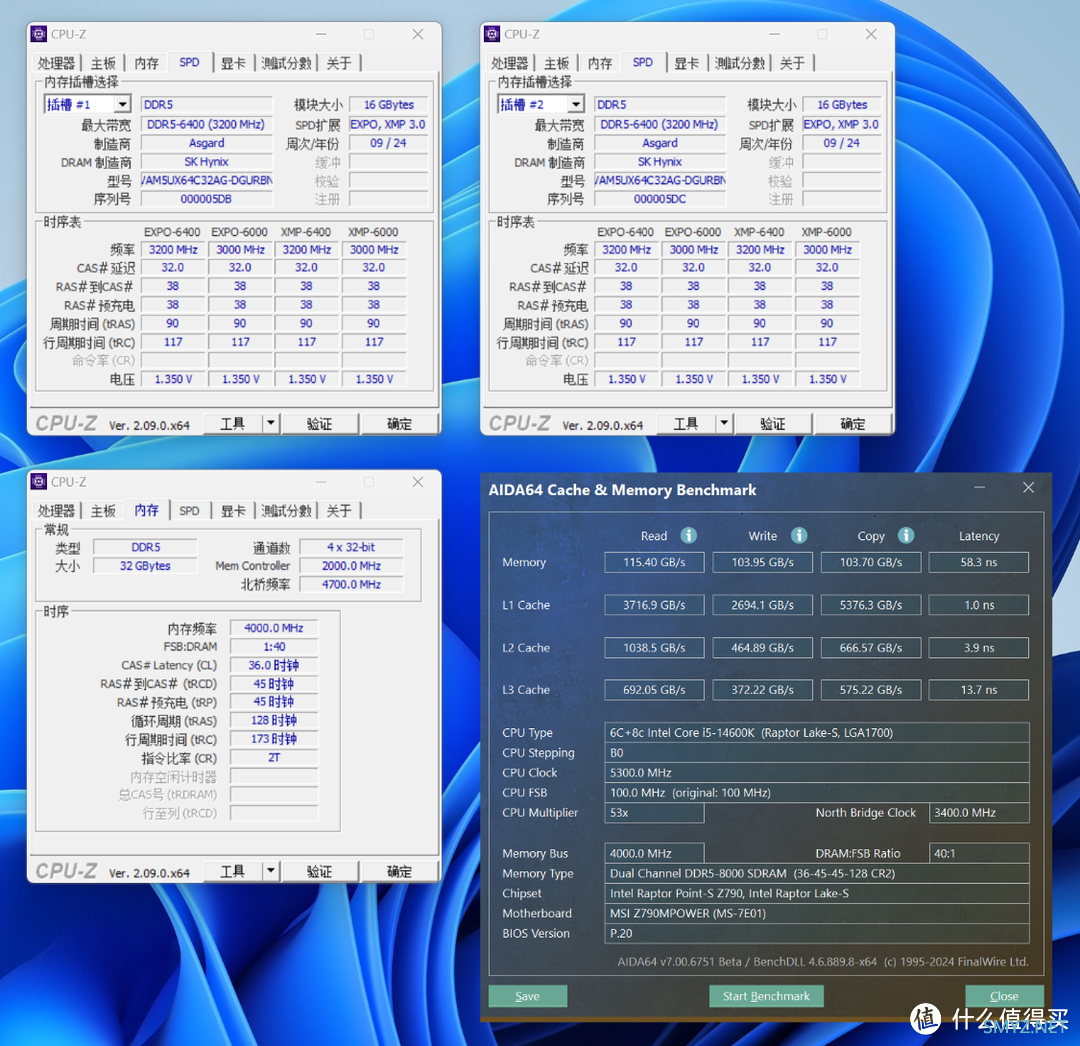Click Motherboard field MSI Z790MPOWER
The height and width of the screenshot is (1046, 1080).
(x=817, y=913)
